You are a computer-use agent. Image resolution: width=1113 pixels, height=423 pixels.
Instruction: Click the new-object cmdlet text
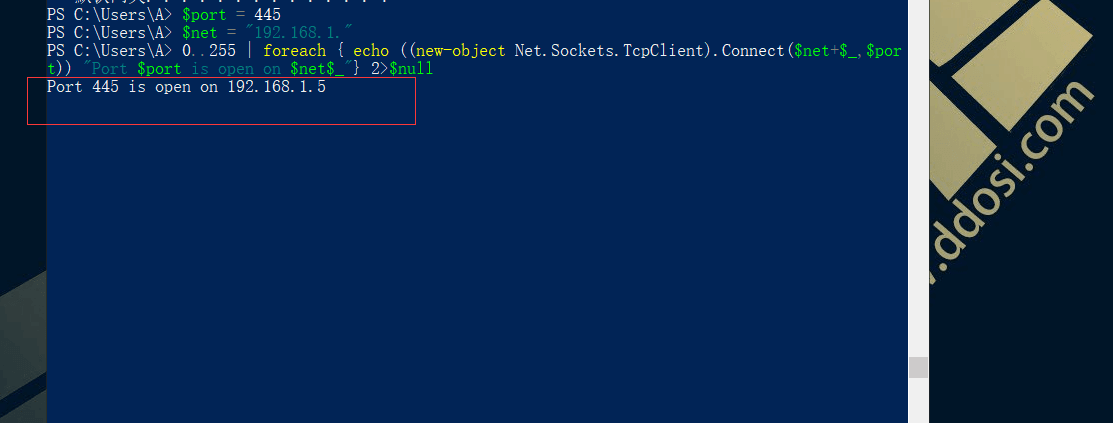[x=461, y=51]
